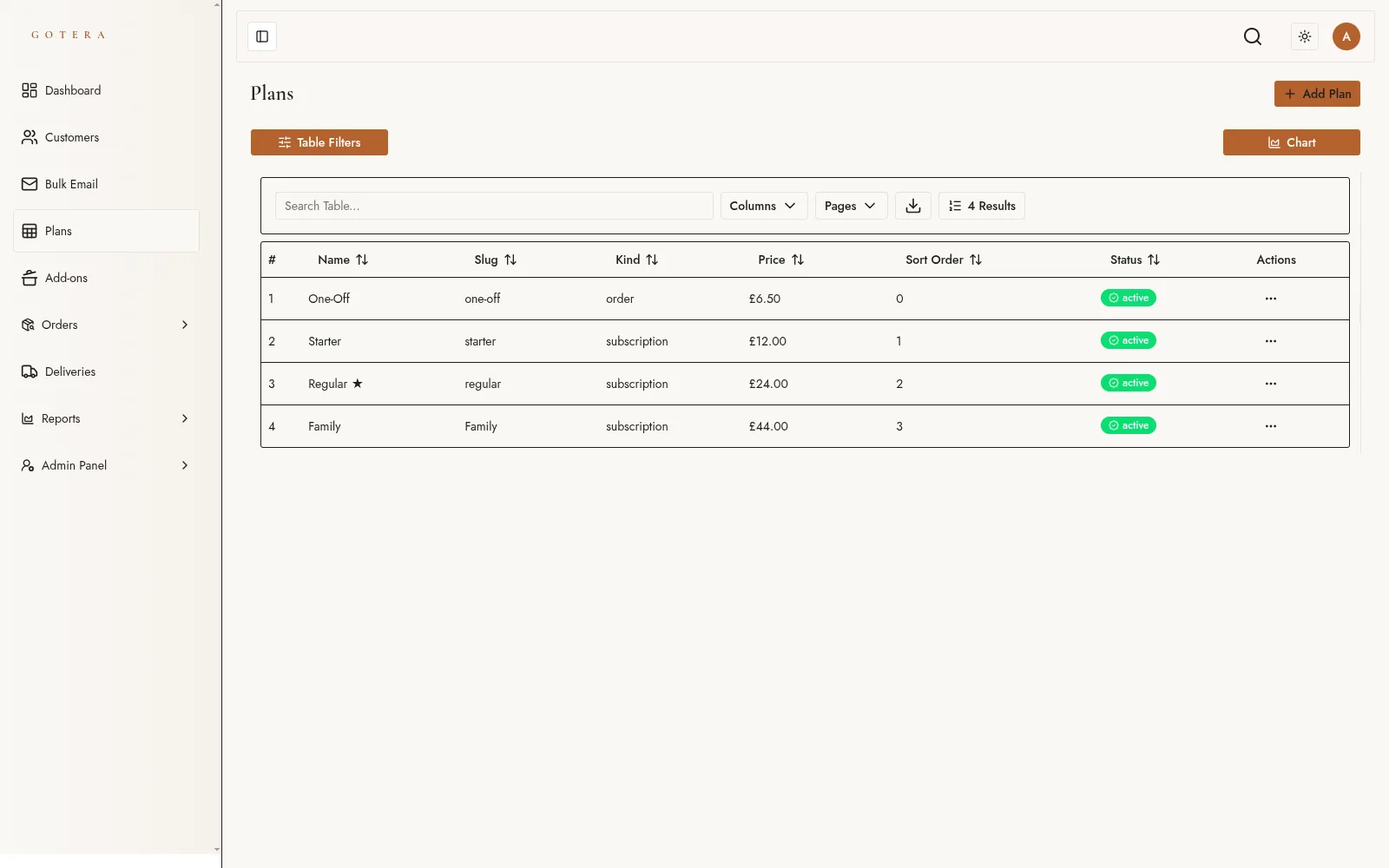Focus the Search Table field

494,206
